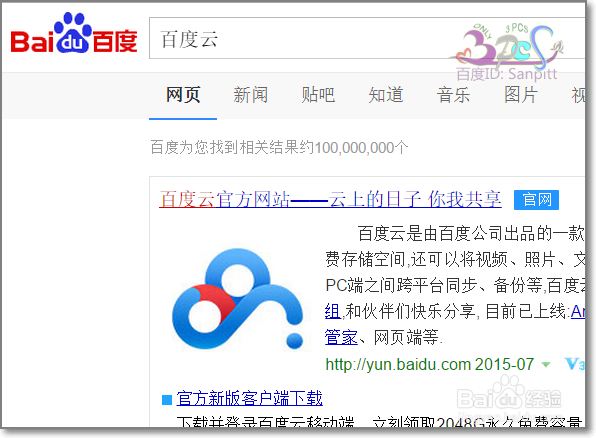Go to the 知道 tab
This screenshot has width=596, height=438.
coord(386,95)
